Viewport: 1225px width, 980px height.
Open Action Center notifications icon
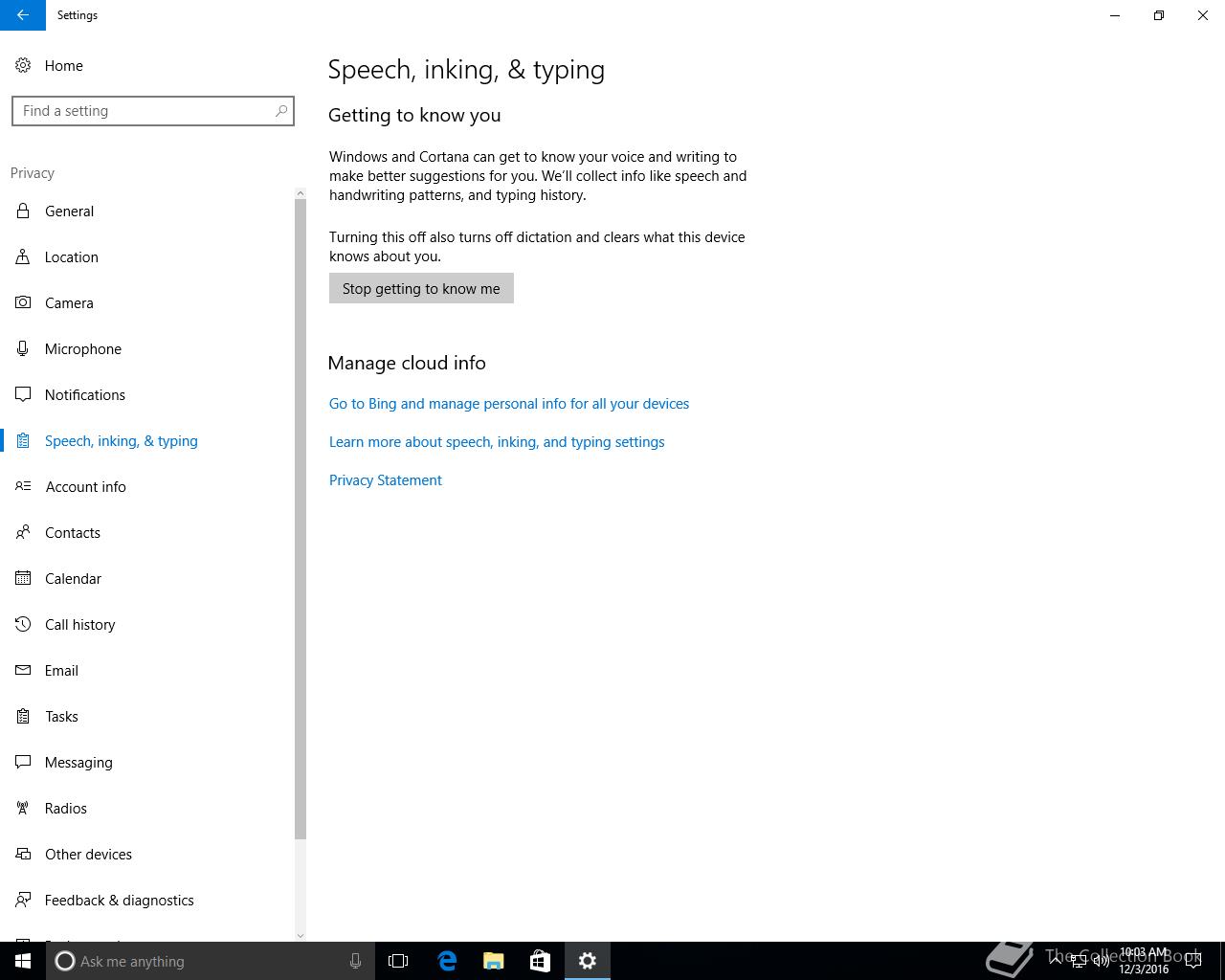point(1193,961)
